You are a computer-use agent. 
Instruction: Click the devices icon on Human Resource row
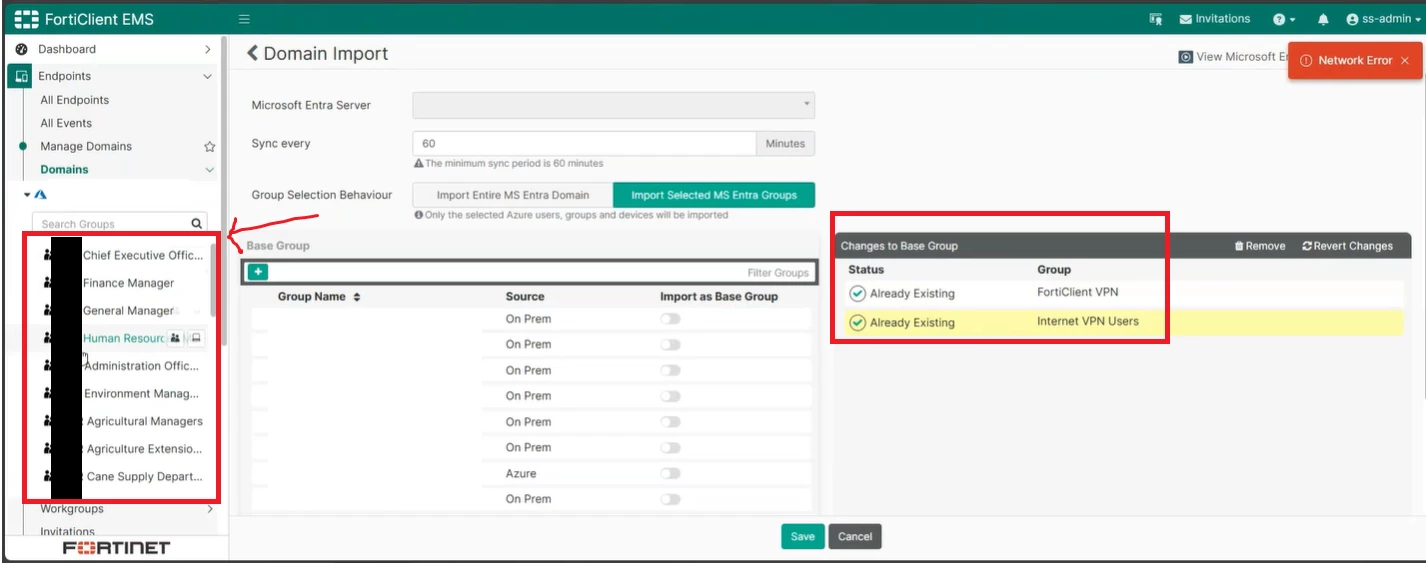197,338
